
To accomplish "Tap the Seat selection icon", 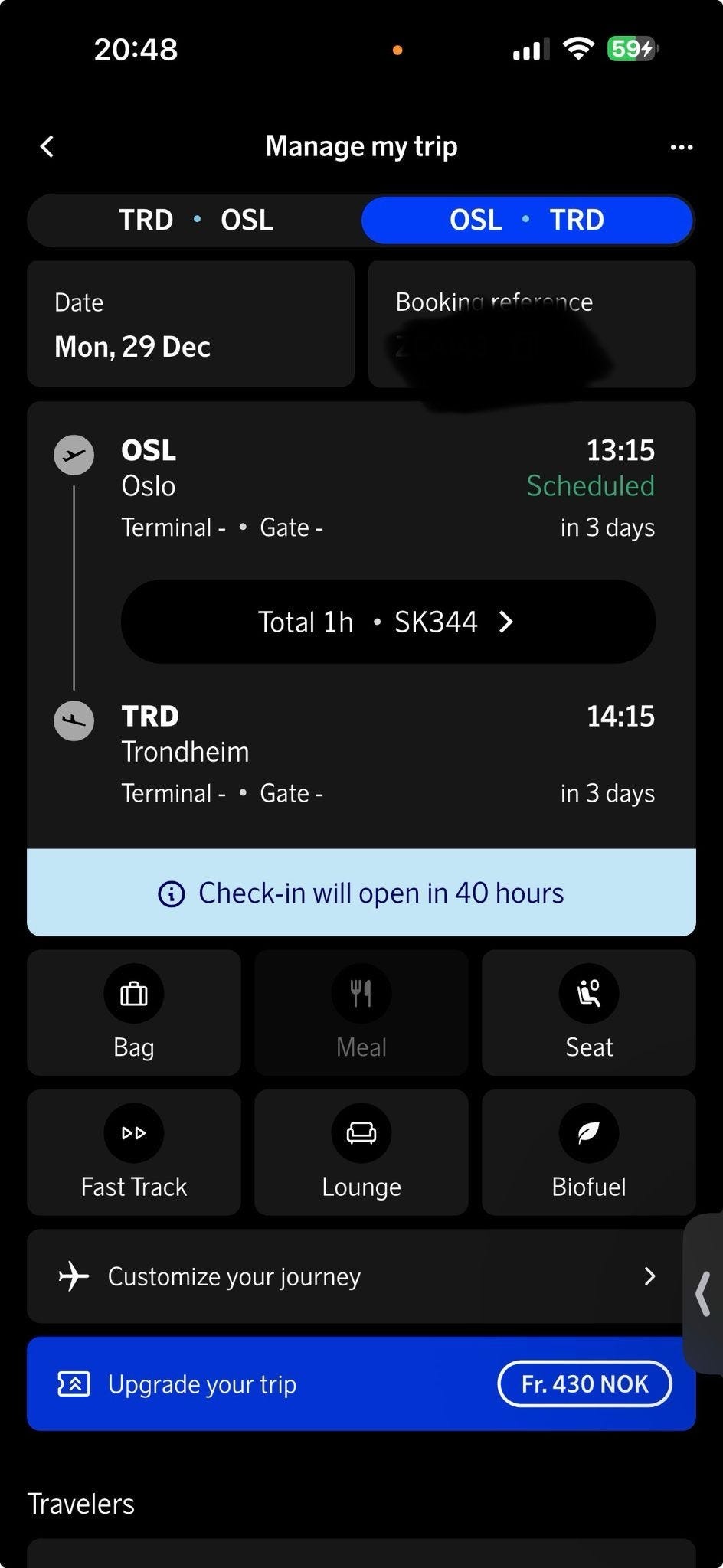I will [589, 994].
